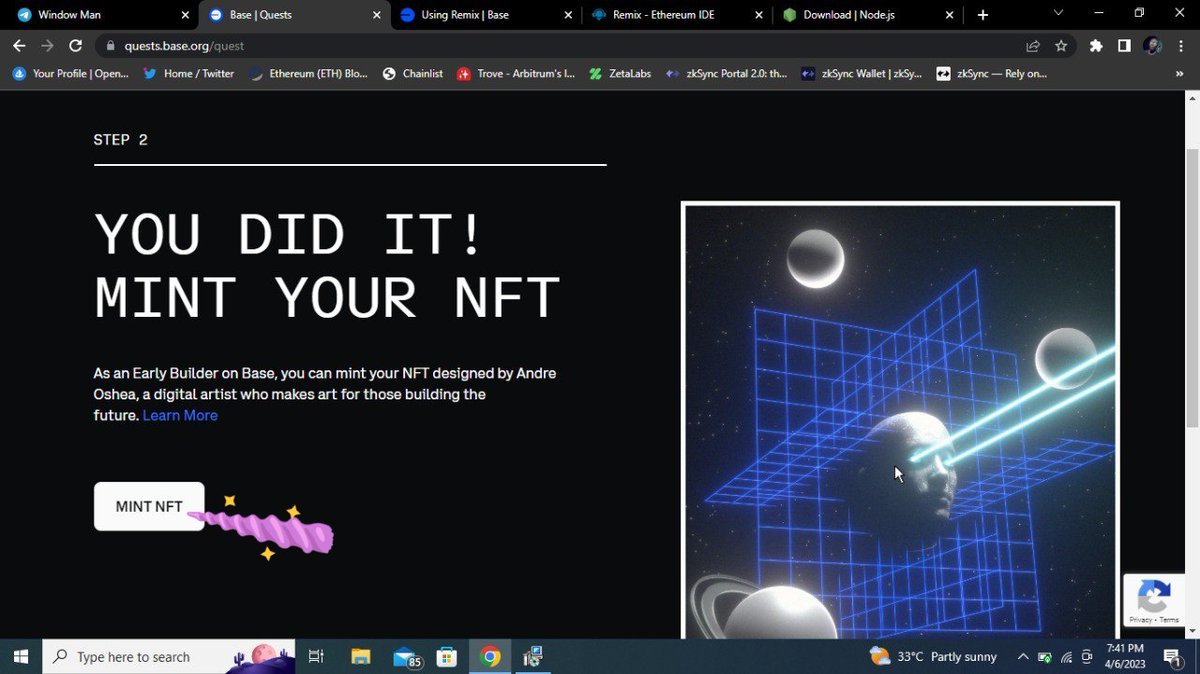Close the Download | Node.js tab
Image resolution: width=1200 pixels, height=674 pixels.
click(950, 15)
